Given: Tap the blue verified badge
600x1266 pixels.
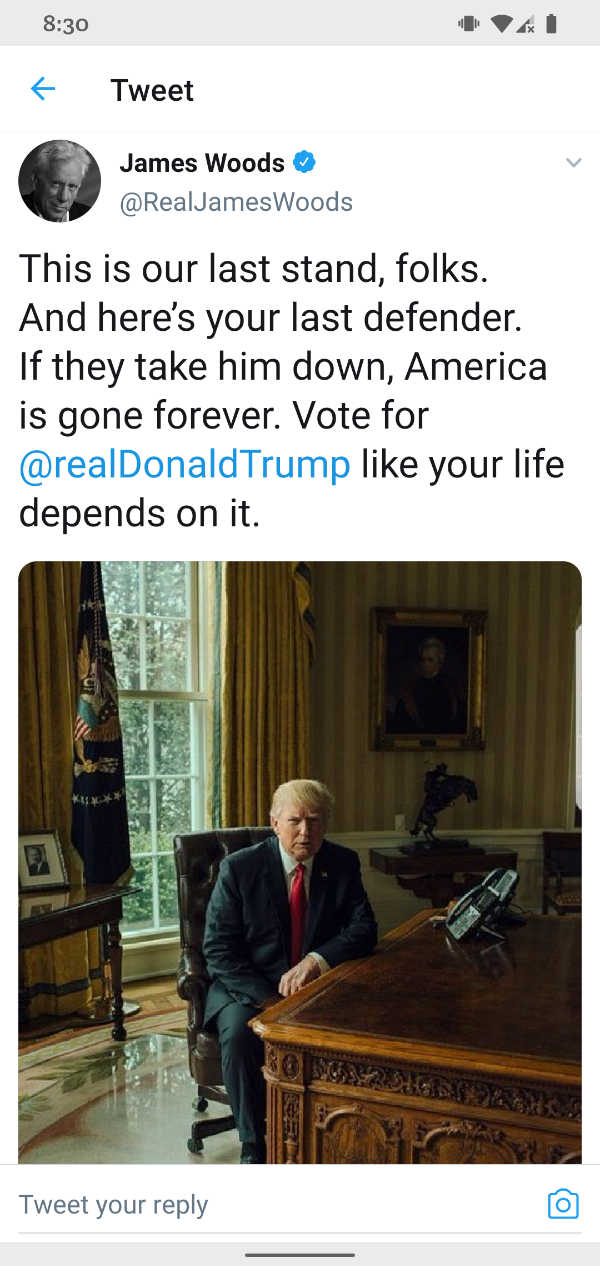Looking at the screenshot, I should point(305,161).
